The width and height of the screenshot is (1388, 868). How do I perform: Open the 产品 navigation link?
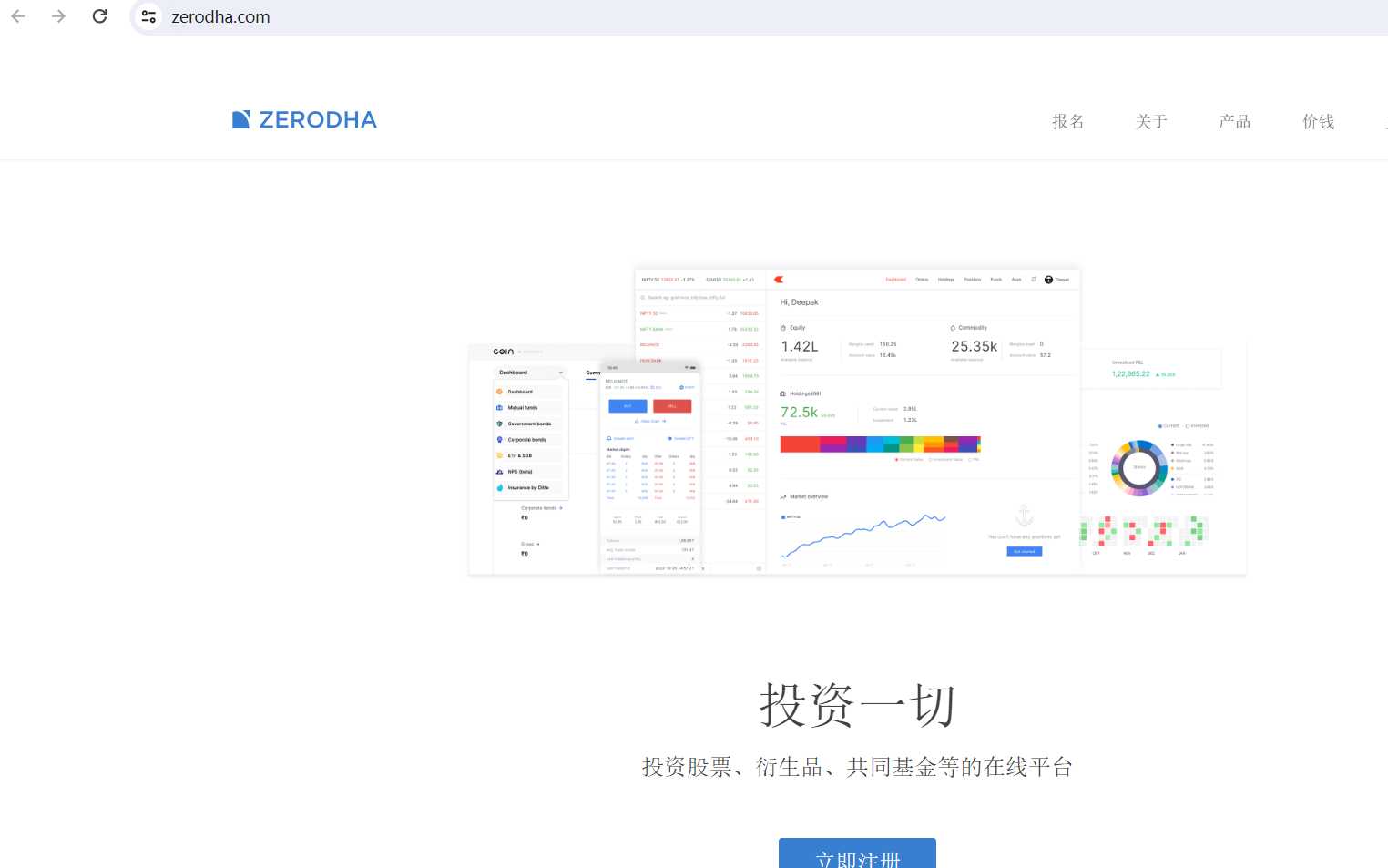coord(1235,121)
